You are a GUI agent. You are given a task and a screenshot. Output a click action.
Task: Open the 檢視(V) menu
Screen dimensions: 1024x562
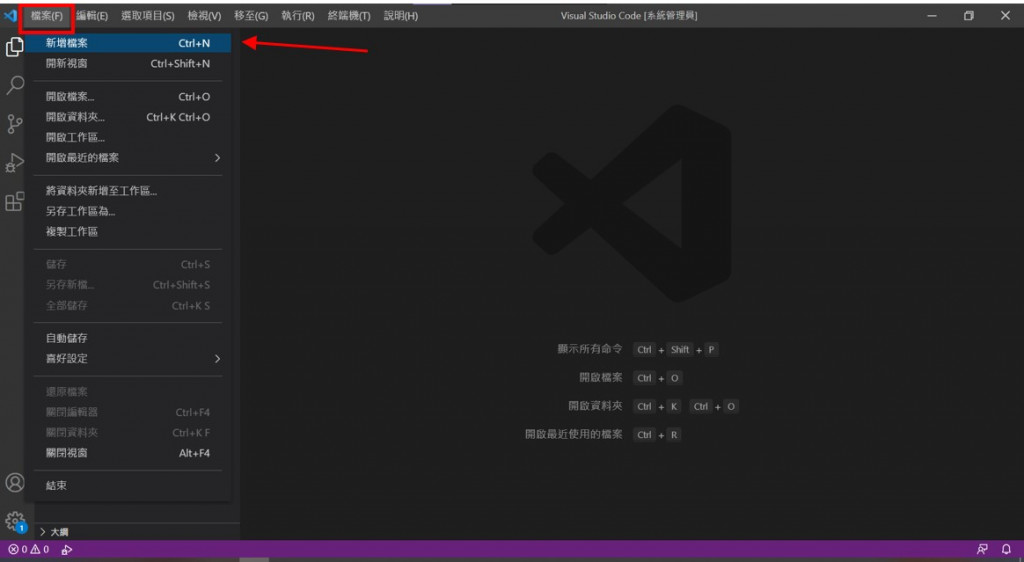[204, 16]
